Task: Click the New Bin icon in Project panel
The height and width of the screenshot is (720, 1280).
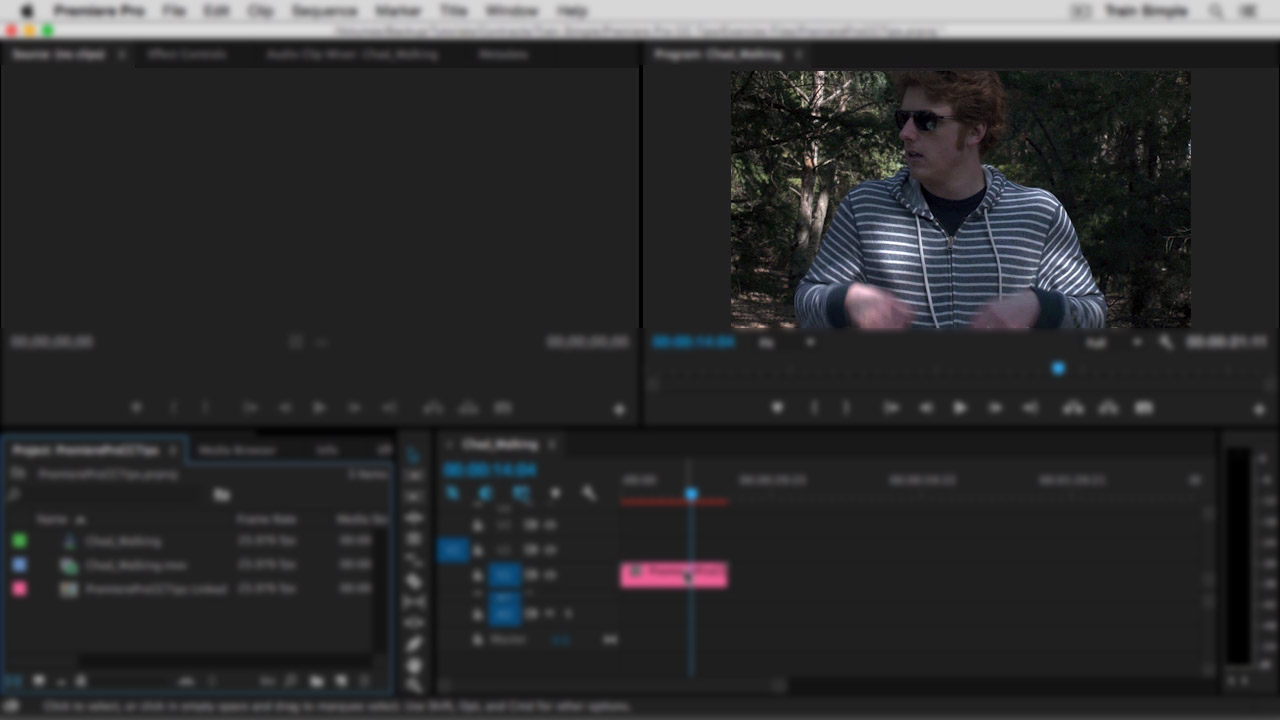Action: pos(317,681)
